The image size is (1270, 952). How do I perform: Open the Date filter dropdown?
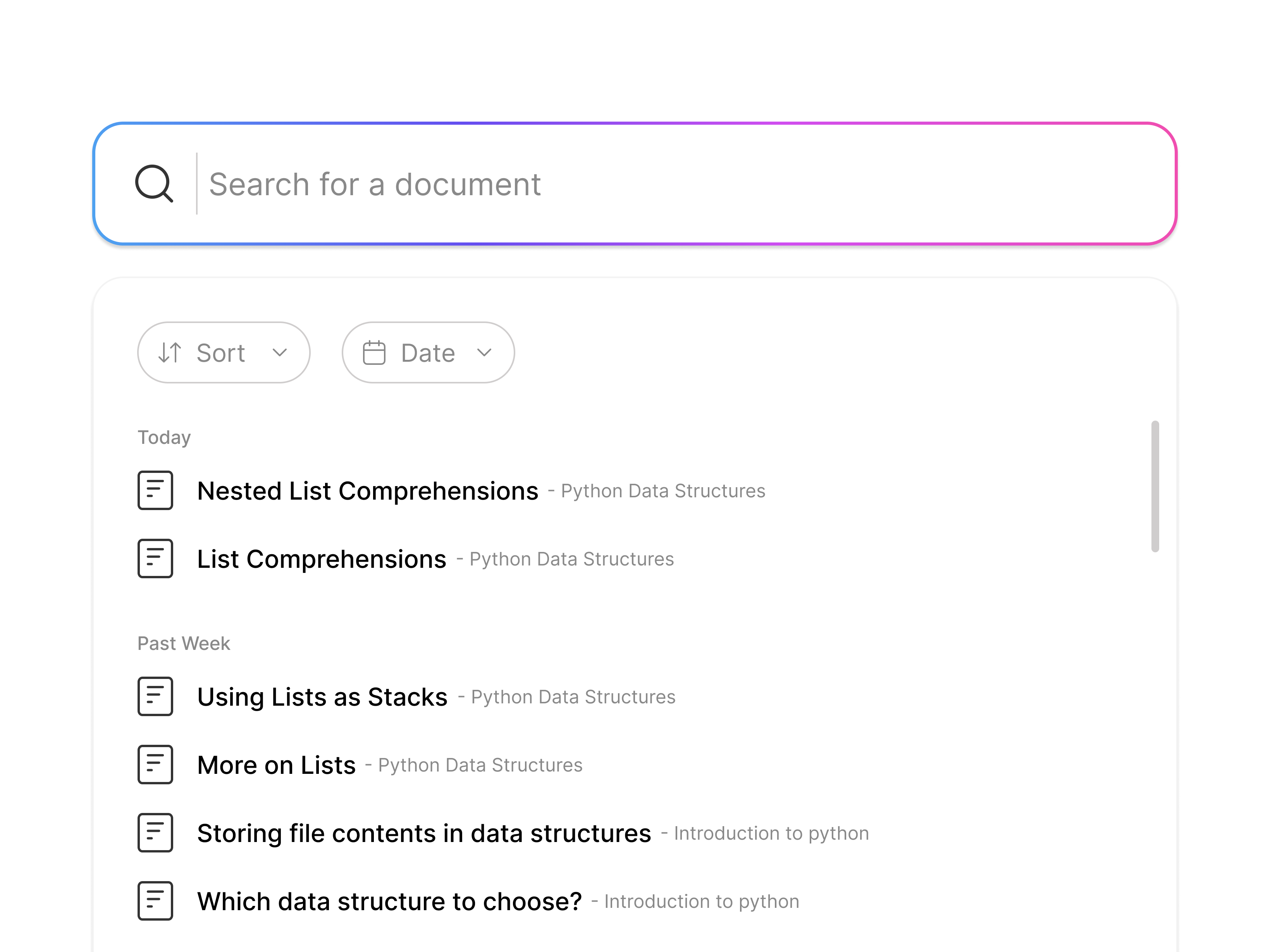click(428, 352)
